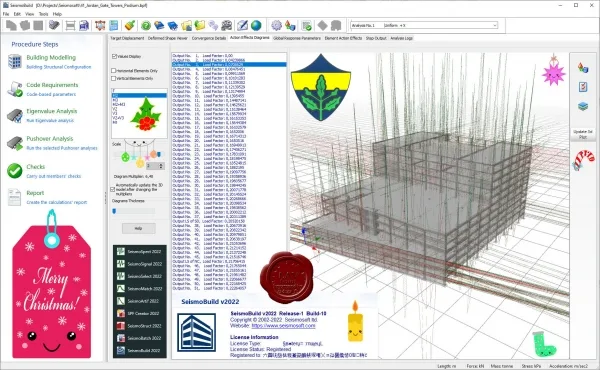This screenshot has width=600, height=370.
Task: Switch to the Analysis Logs tab
Action: (401, 38)
